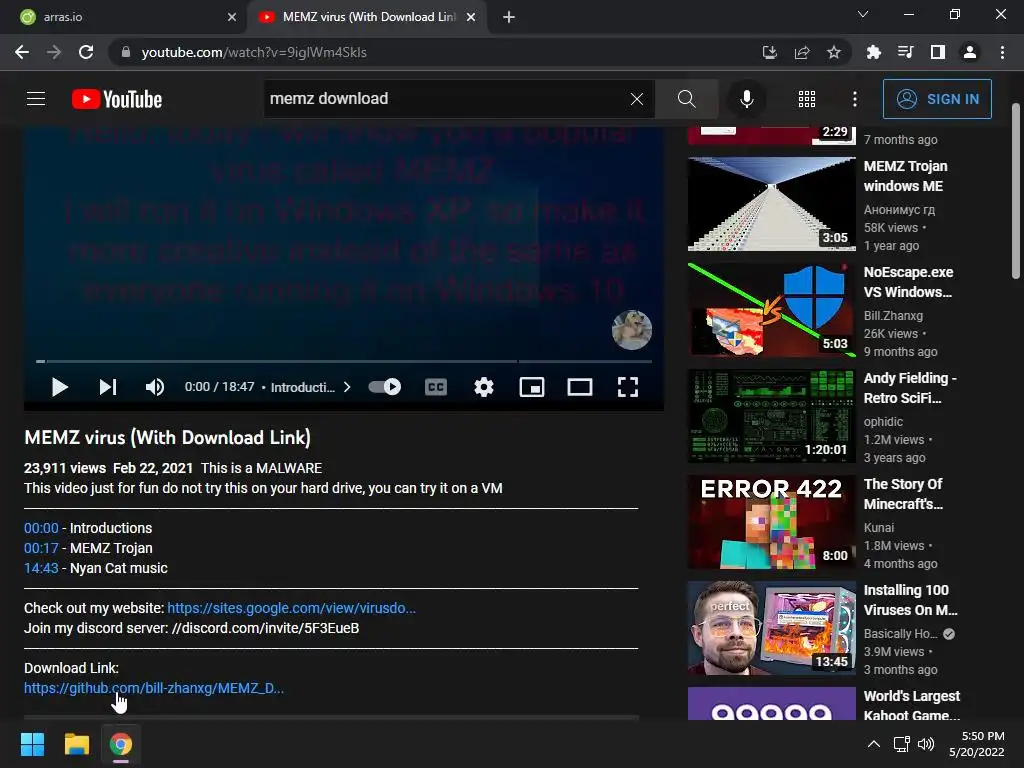Toggle the autoplay switch
The height and width of the screenshot is (768, 1024).
[x=385, y=387]
